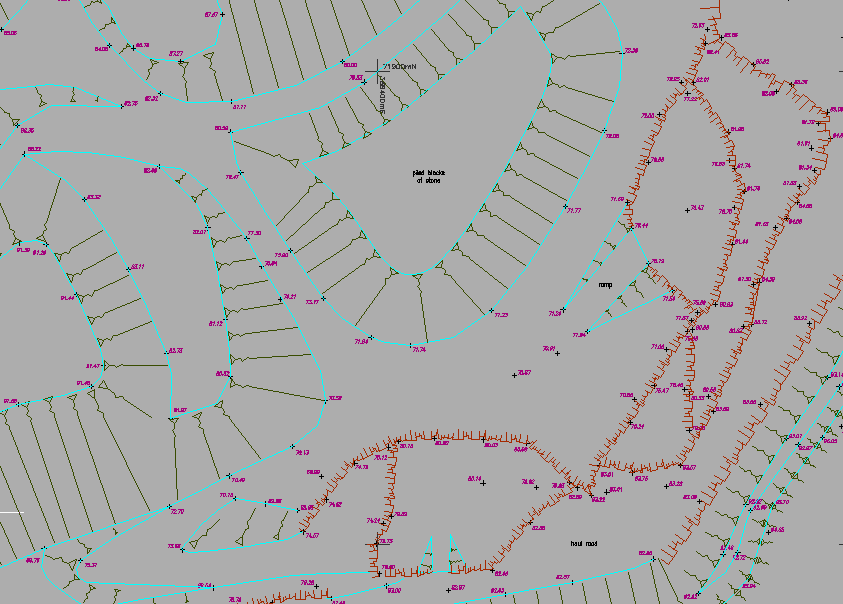Select the spot height labelled 70.24
Image resolution: width=843 pixels, height=604 pixels.
point(637,427)
